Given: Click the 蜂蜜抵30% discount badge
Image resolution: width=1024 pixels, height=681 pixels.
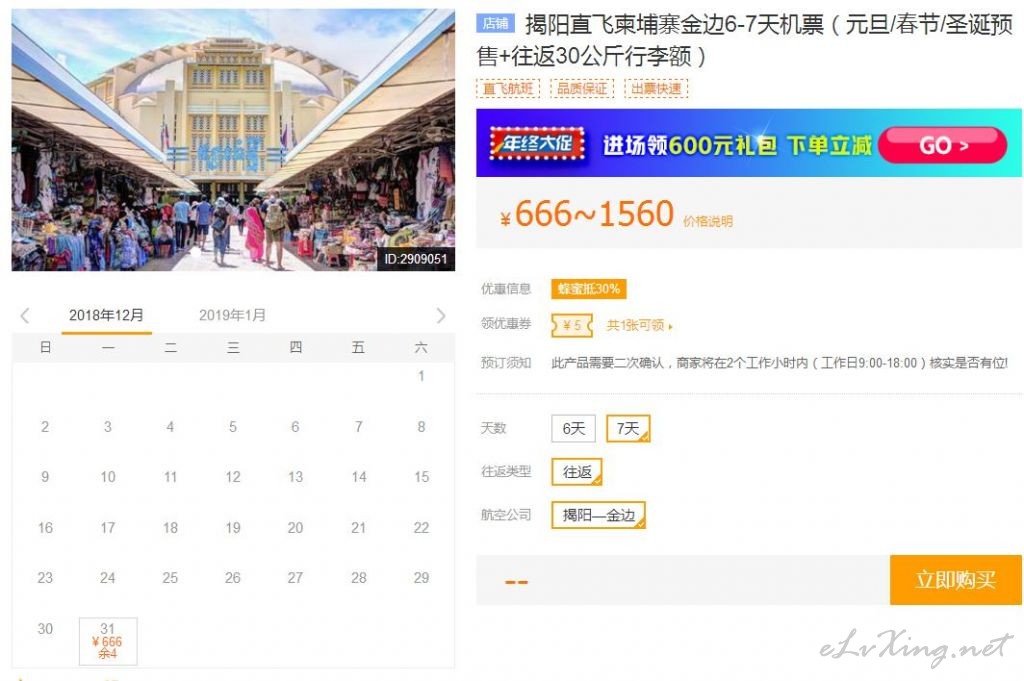Looking at the screenshot, I should (588, 289).
